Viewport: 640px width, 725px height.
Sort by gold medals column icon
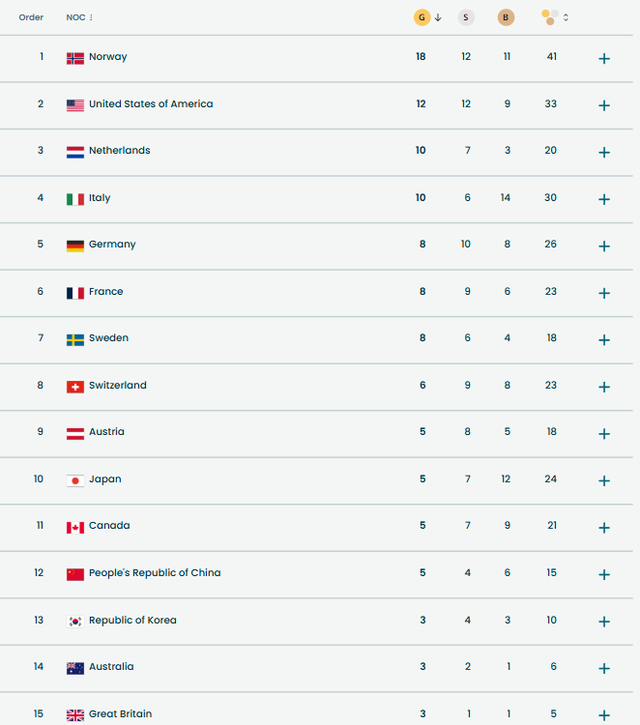pos(422,17)
